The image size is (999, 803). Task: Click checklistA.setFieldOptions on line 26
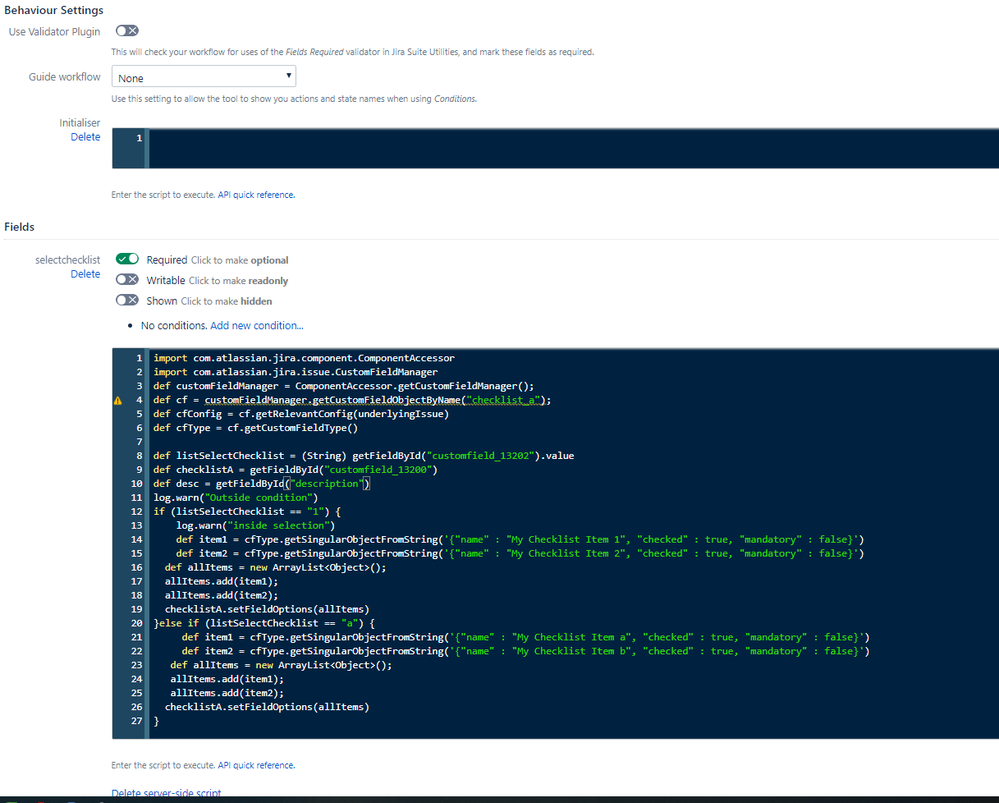coord(238,706)
